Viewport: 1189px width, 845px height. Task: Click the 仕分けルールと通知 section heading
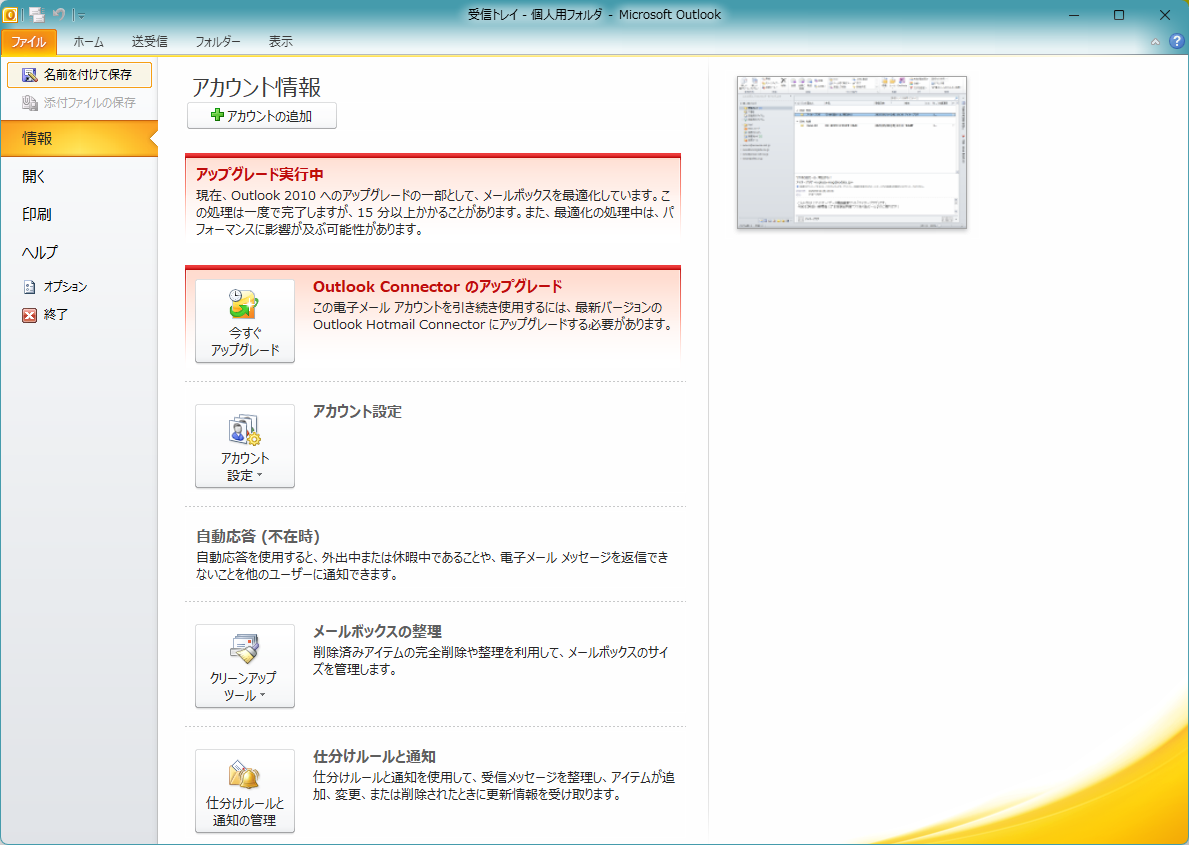374,757
